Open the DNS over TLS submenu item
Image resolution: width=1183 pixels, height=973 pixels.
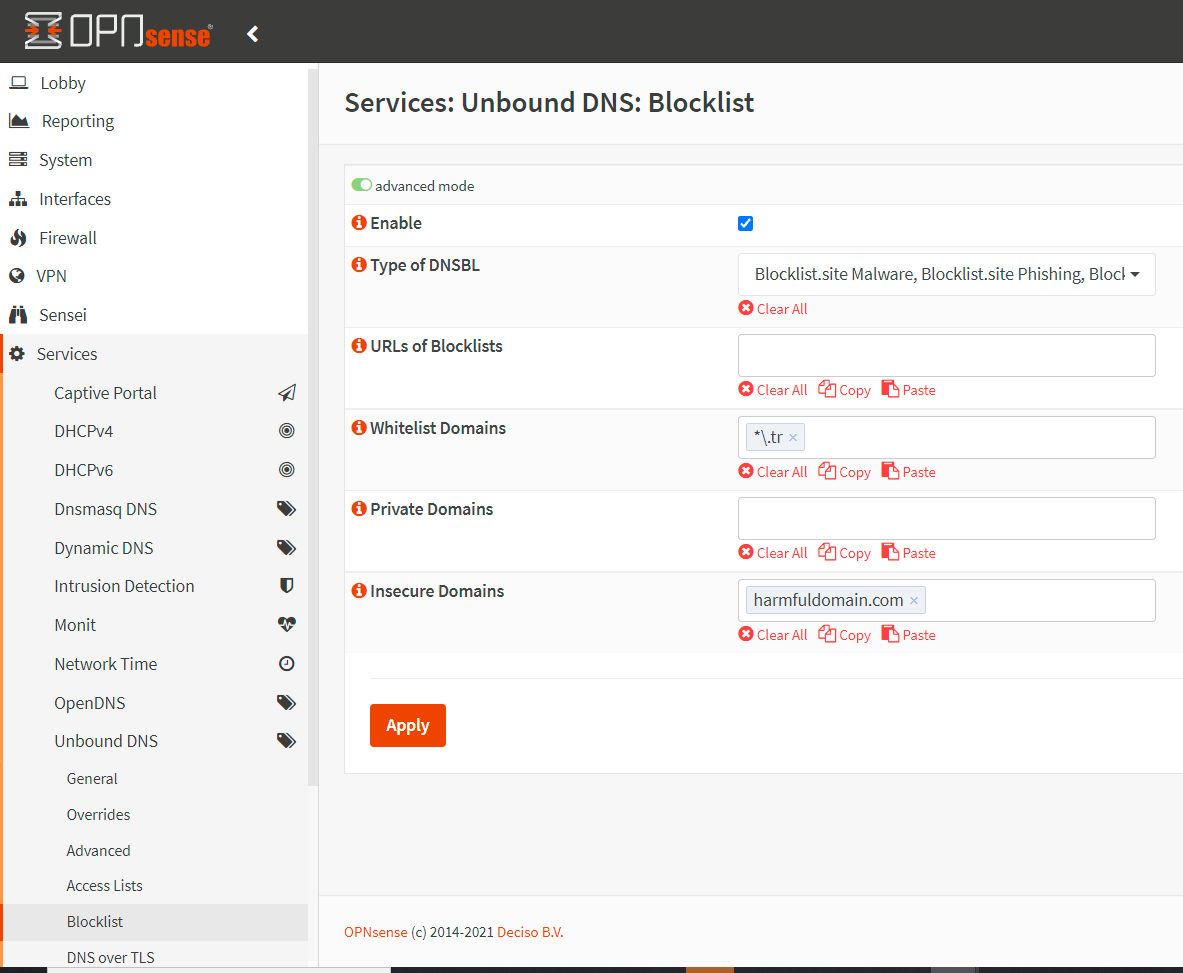[110, 957]
